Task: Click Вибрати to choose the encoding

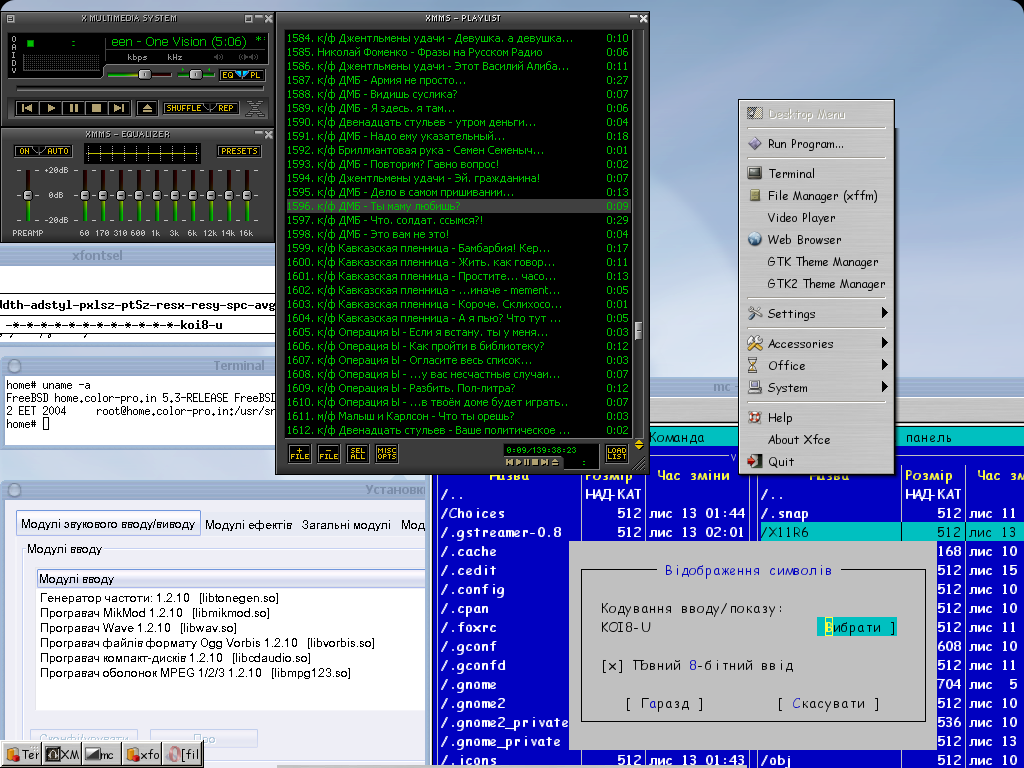Action: [856, 628]
